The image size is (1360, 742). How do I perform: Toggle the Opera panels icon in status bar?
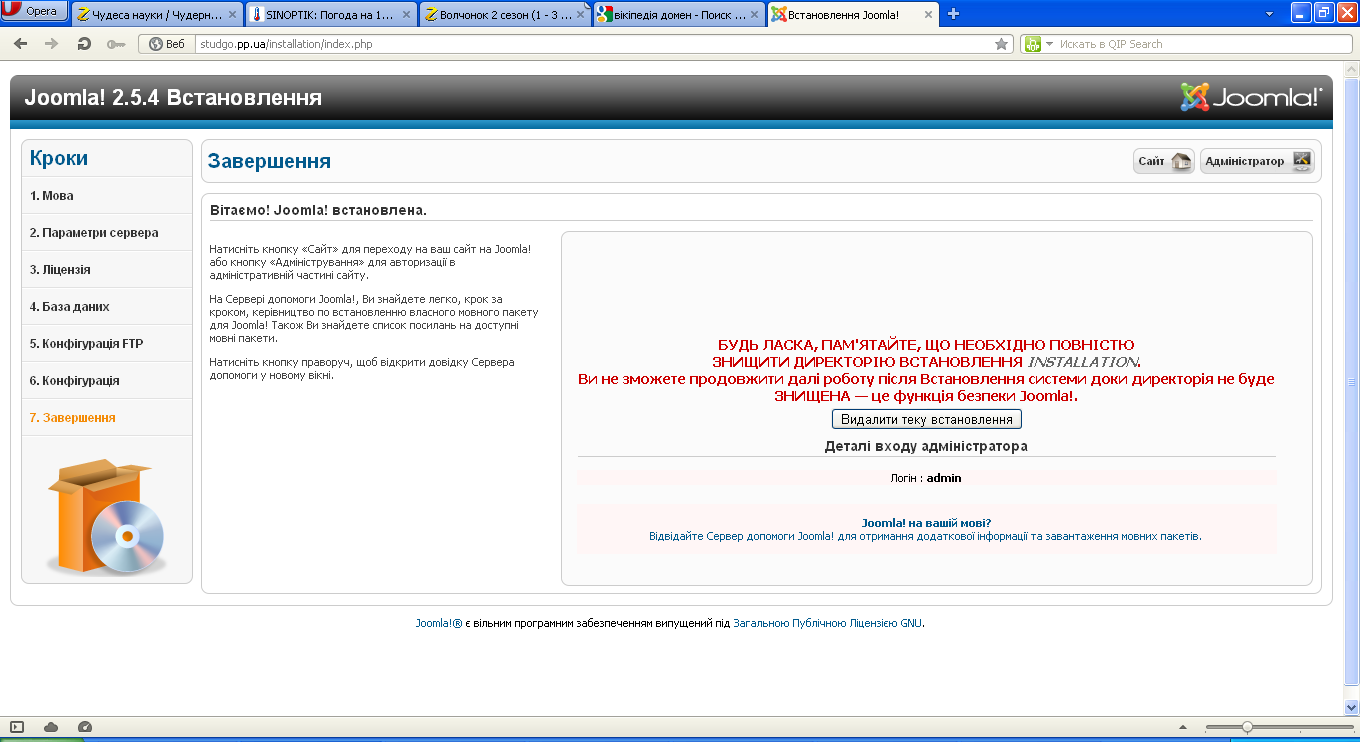click(x=16, y=727)
